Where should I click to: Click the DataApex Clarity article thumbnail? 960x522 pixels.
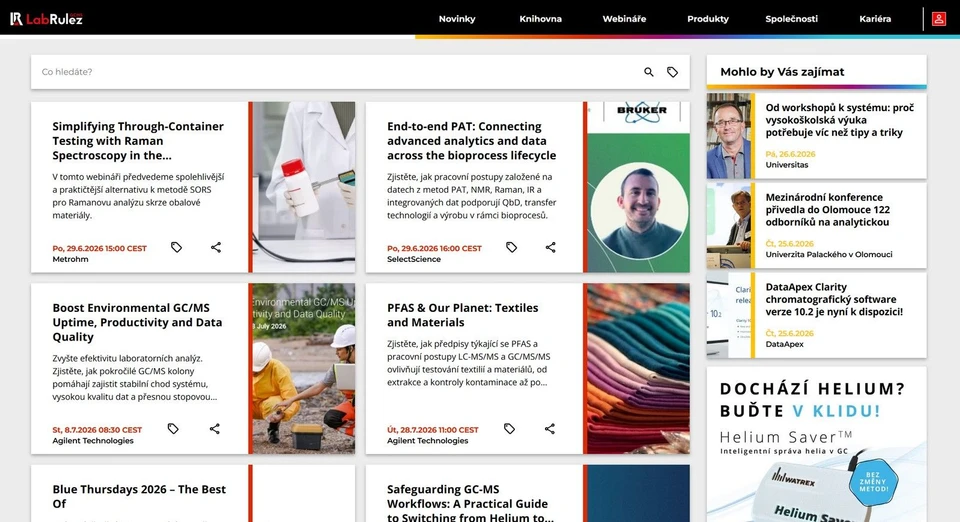coord(729,315)
